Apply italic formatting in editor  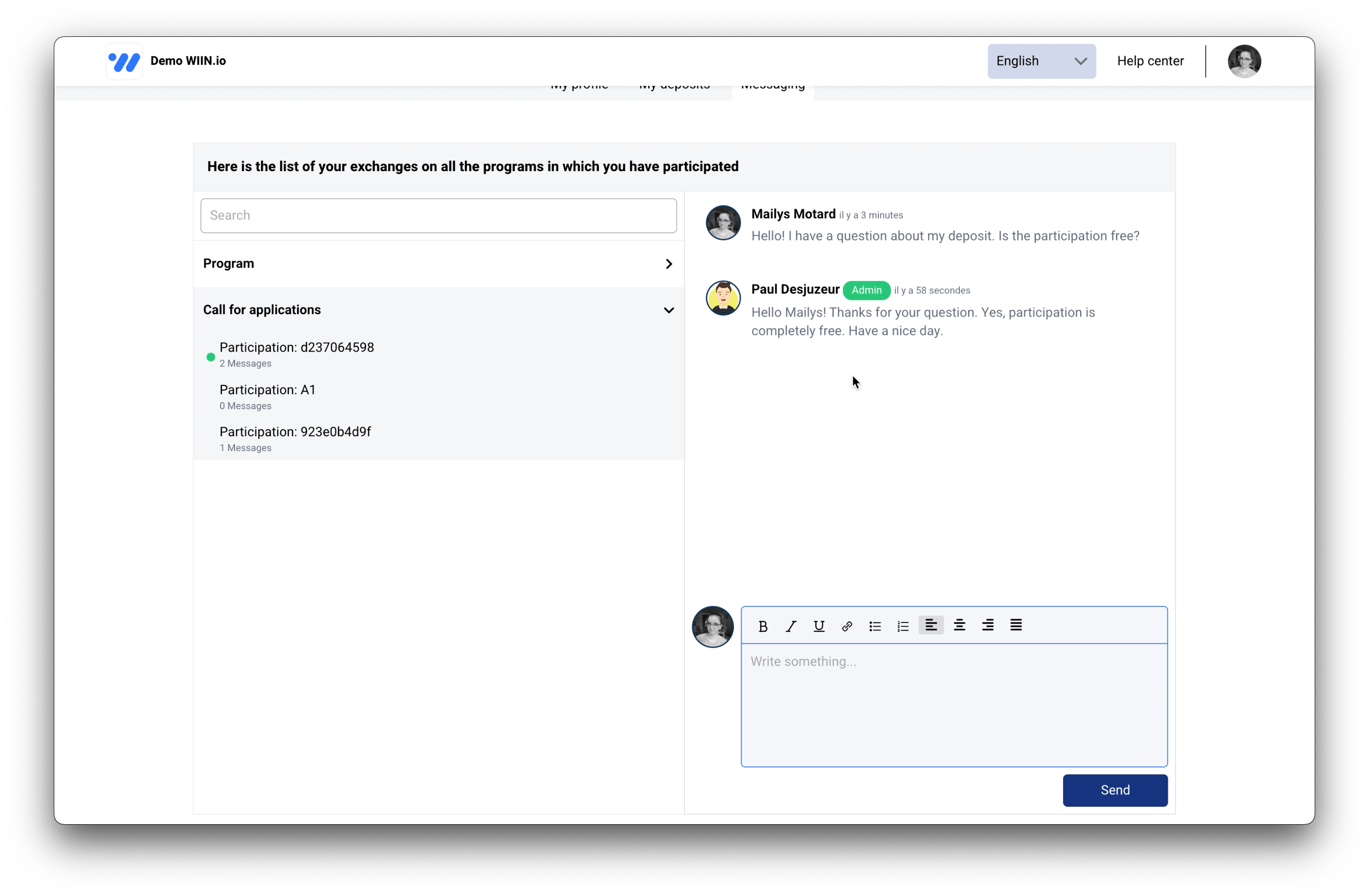(x=791, y=626)
